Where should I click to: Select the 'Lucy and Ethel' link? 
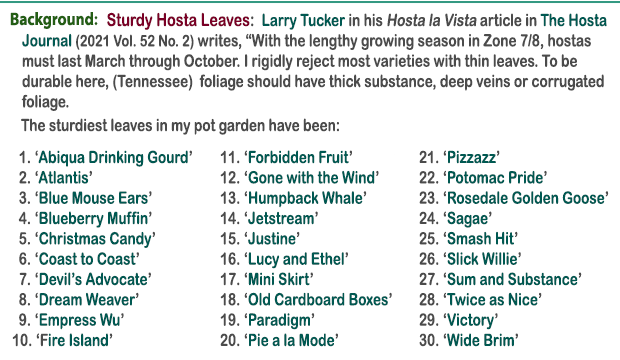pos(297,259)
